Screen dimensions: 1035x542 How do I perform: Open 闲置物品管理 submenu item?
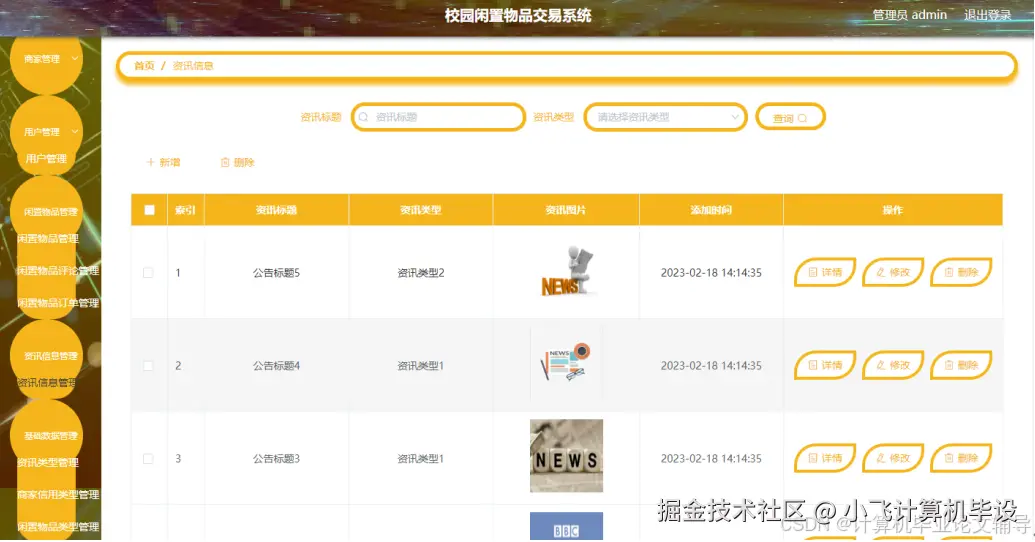48,238
